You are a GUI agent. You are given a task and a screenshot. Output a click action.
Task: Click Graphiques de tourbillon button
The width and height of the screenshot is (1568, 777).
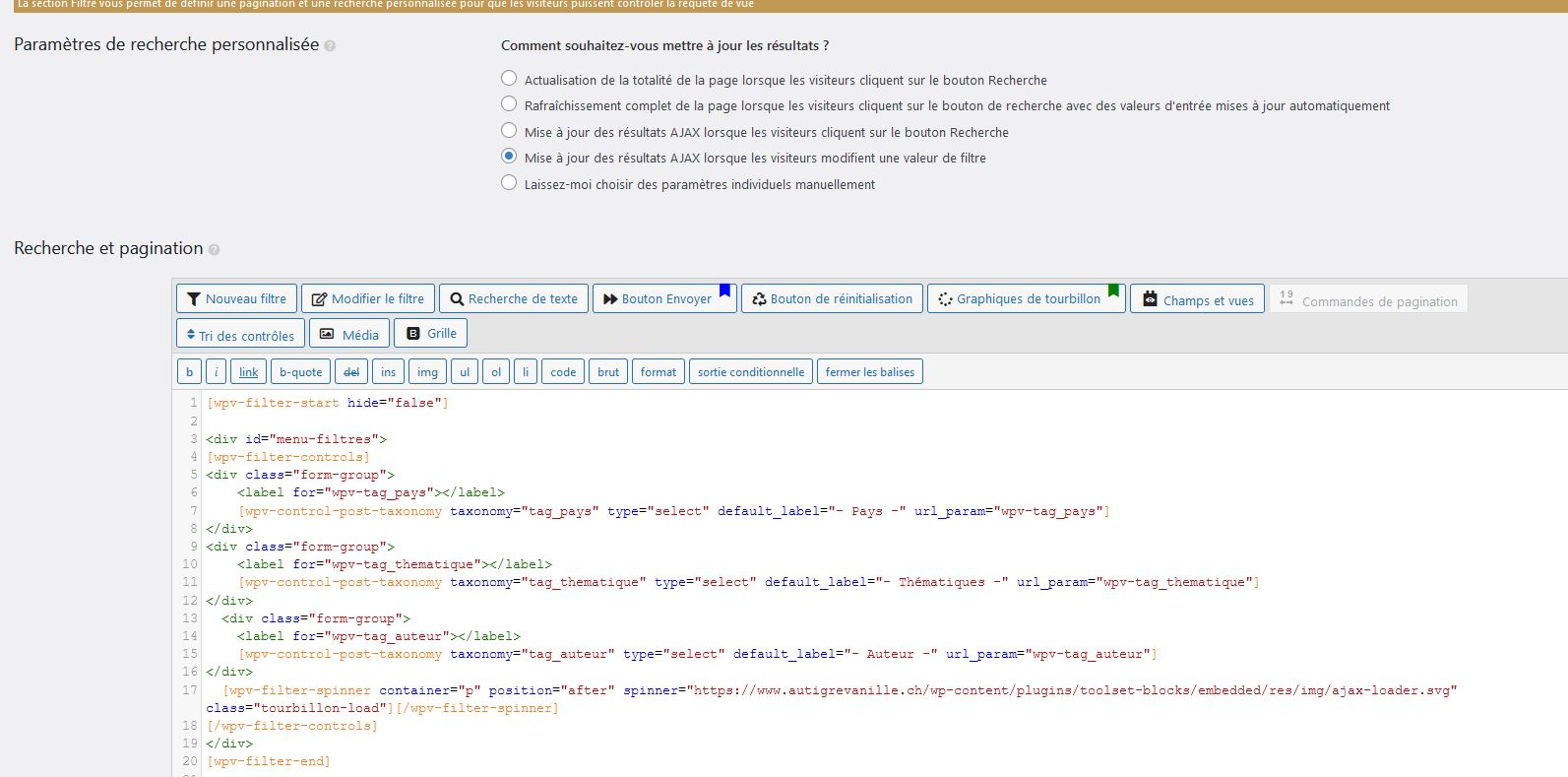1026,298
